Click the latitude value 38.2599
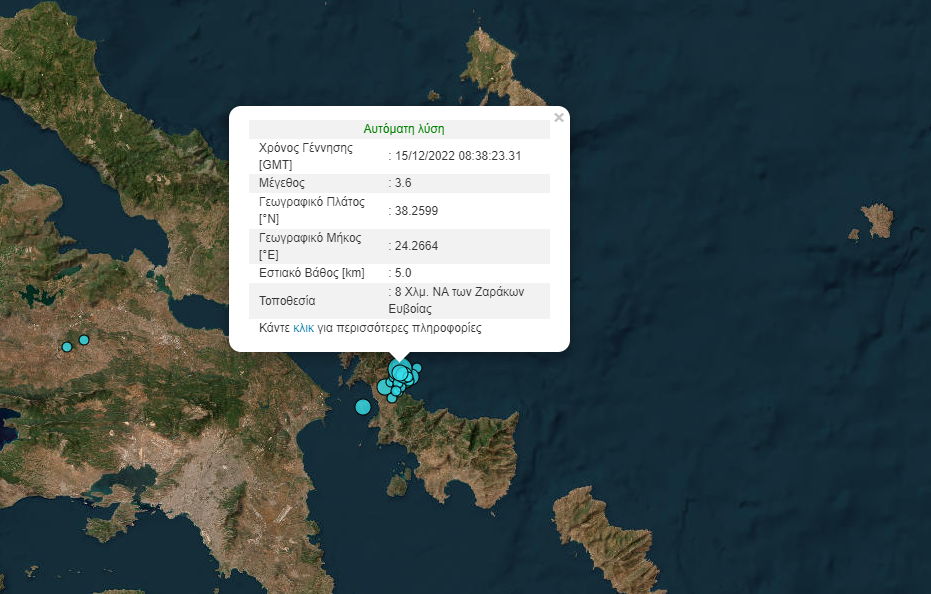The height and width of the screenshot is (594, 931). (x=418, y=211)
